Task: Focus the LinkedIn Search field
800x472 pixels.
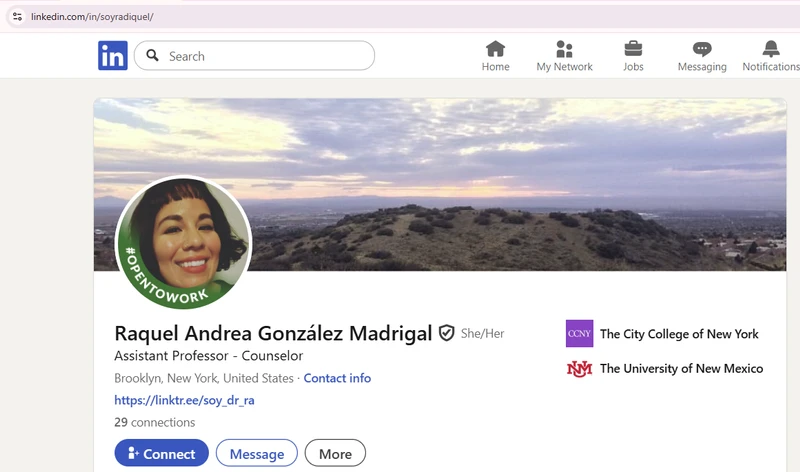Action: point(254,56)
